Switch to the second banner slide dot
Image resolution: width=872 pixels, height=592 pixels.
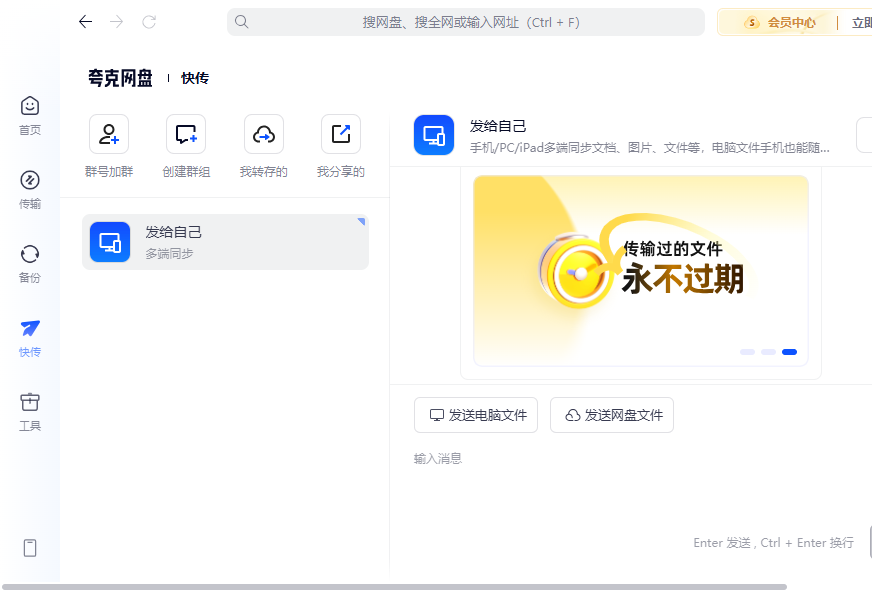click(x=769, y=352)
